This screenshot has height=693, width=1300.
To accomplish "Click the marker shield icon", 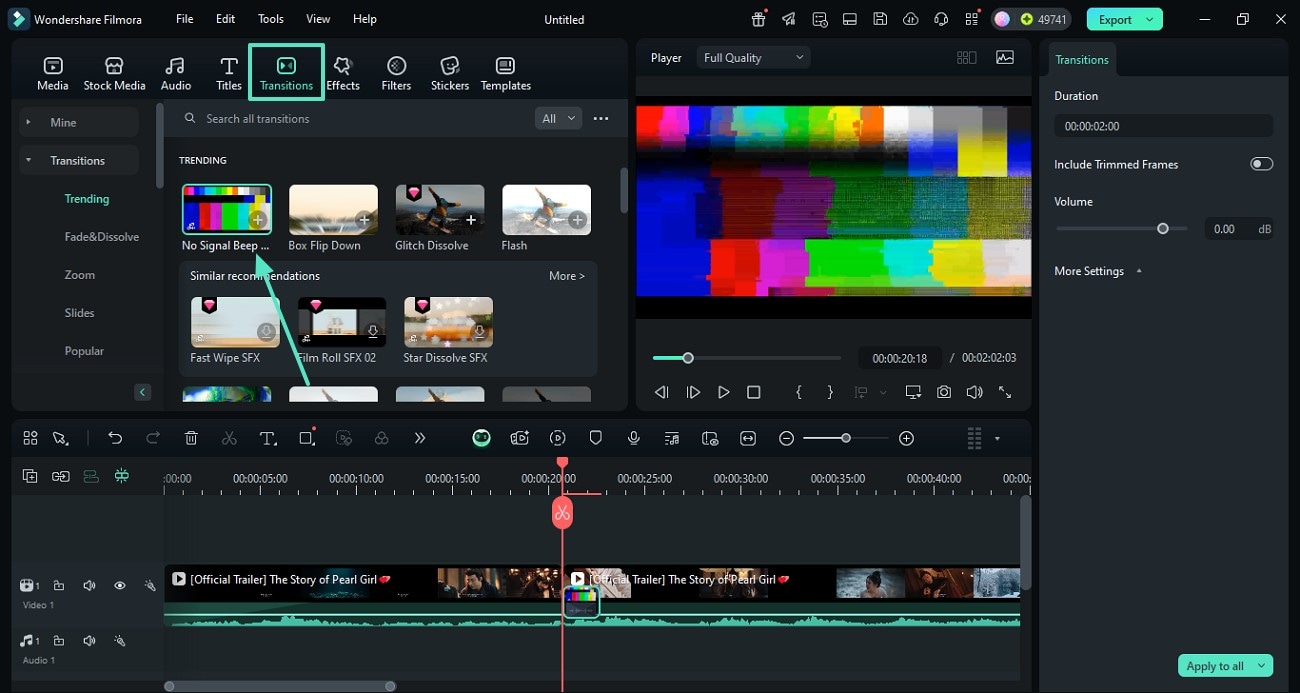I will (595, 438).
